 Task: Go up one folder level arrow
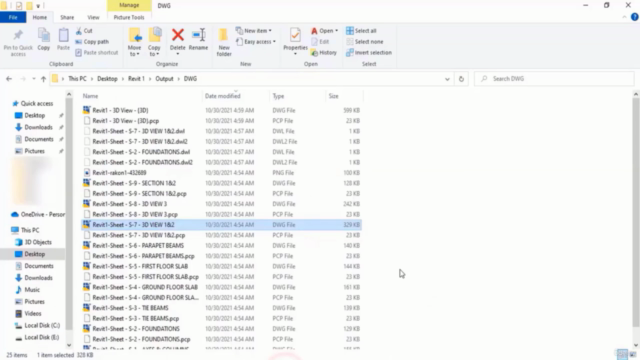[x=43, y=79]
